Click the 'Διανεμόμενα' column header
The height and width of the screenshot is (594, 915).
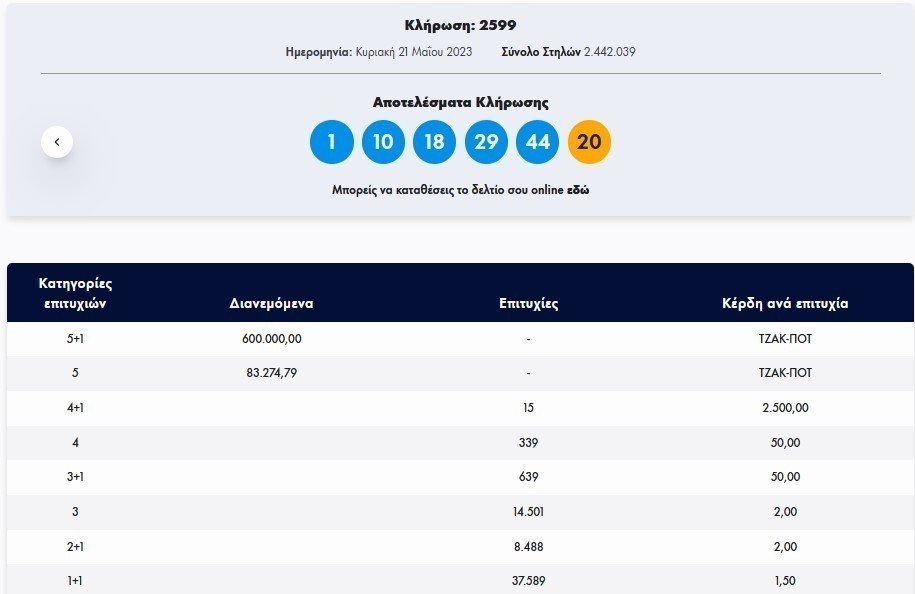272,303
